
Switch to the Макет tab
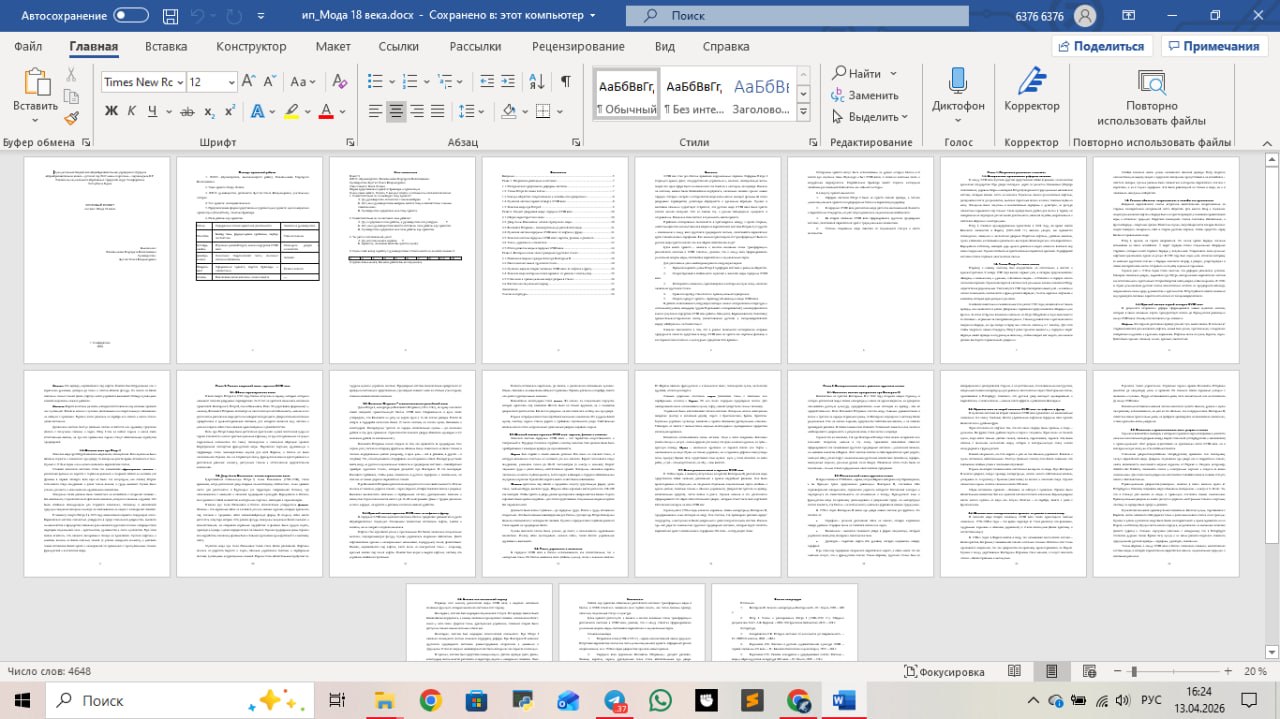(333, 46)
